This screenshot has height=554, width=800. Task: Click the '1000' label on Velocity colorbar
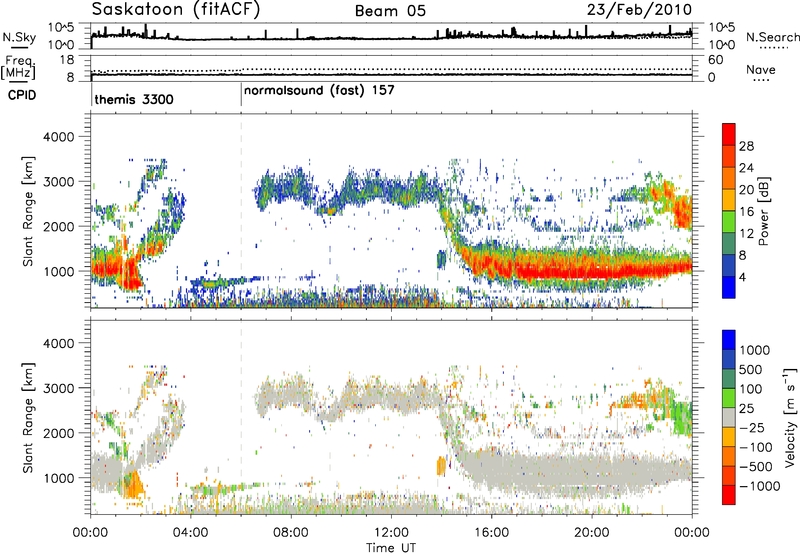[x=755, y=350]
